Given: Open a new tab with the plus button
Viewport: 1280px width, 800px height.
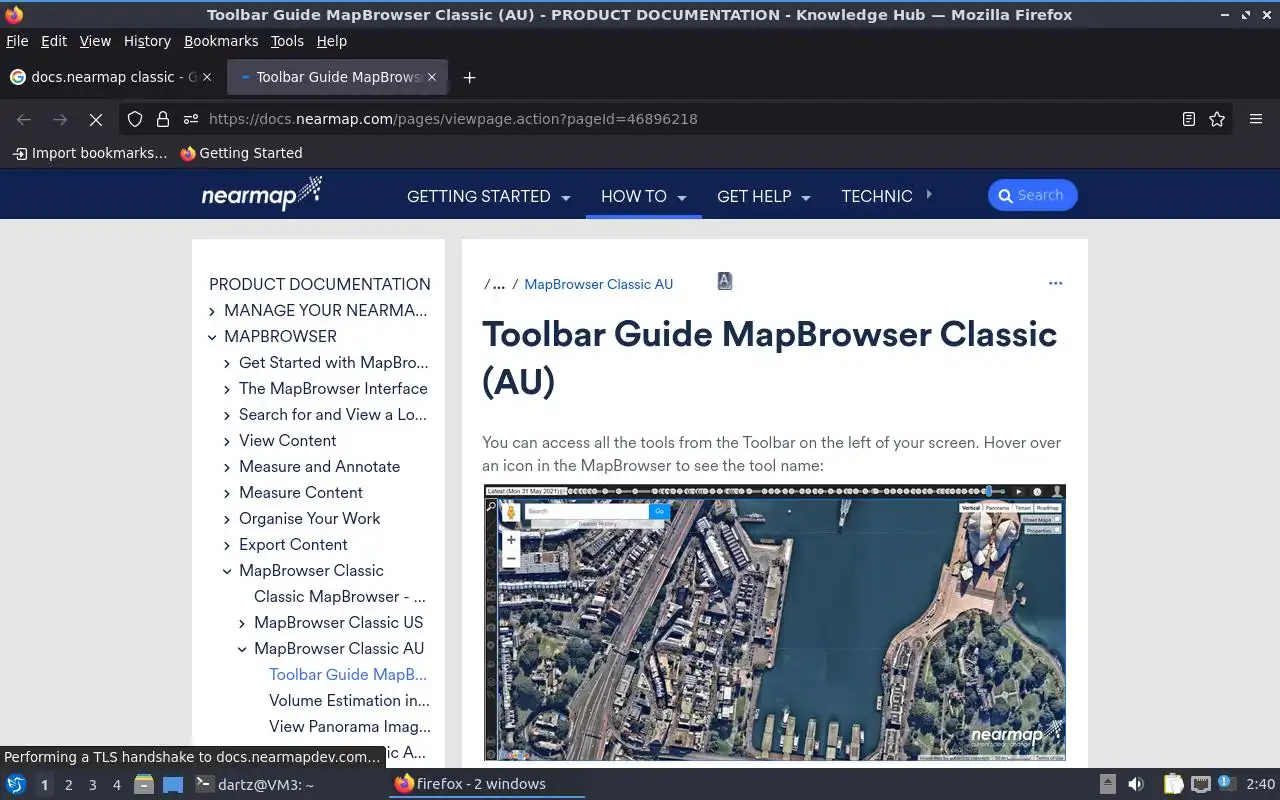Looking at the screenshot, I should coord(469,77).
